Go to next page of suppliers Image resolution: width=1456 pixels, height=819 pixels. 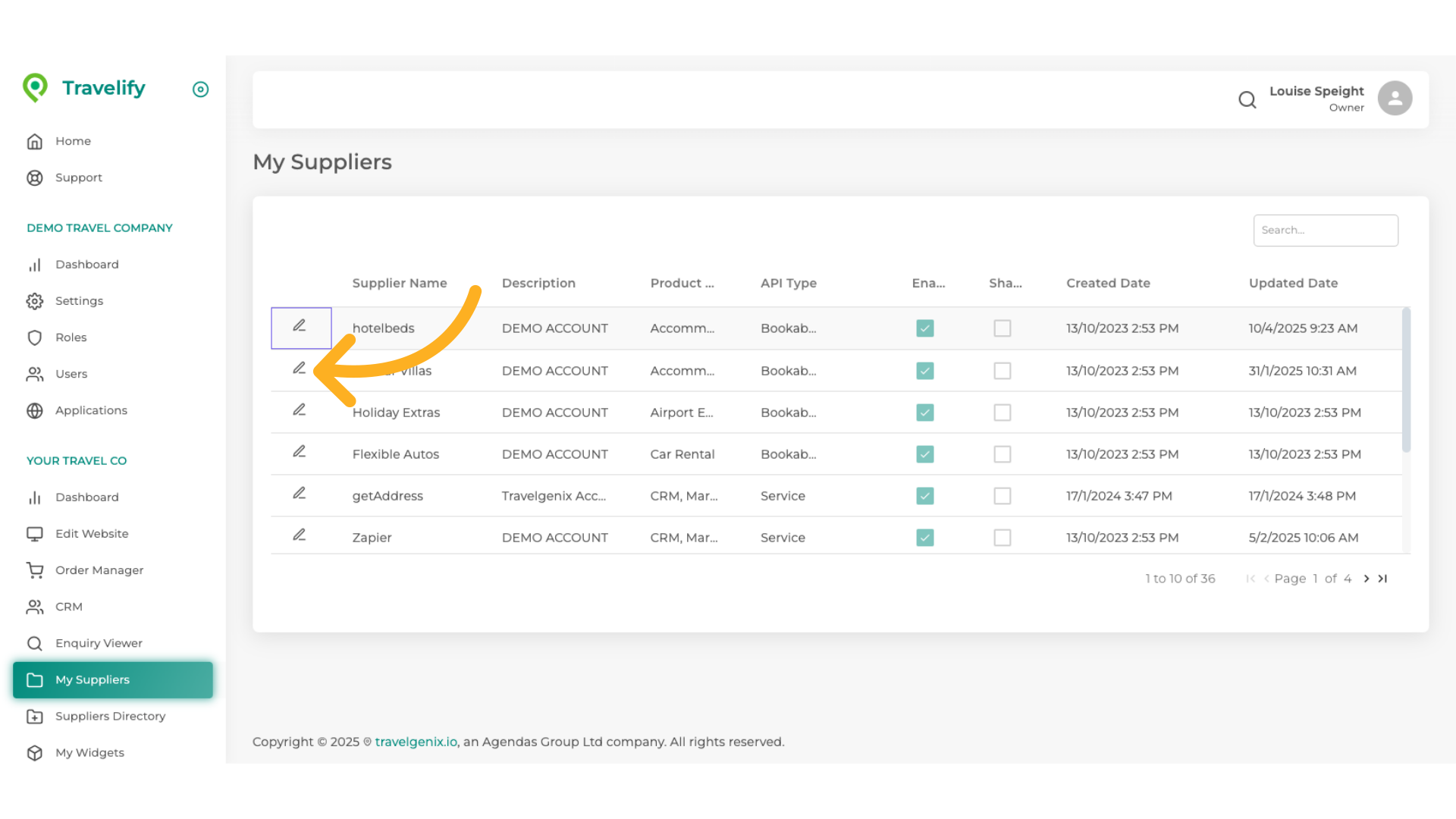pos(1367,579)
